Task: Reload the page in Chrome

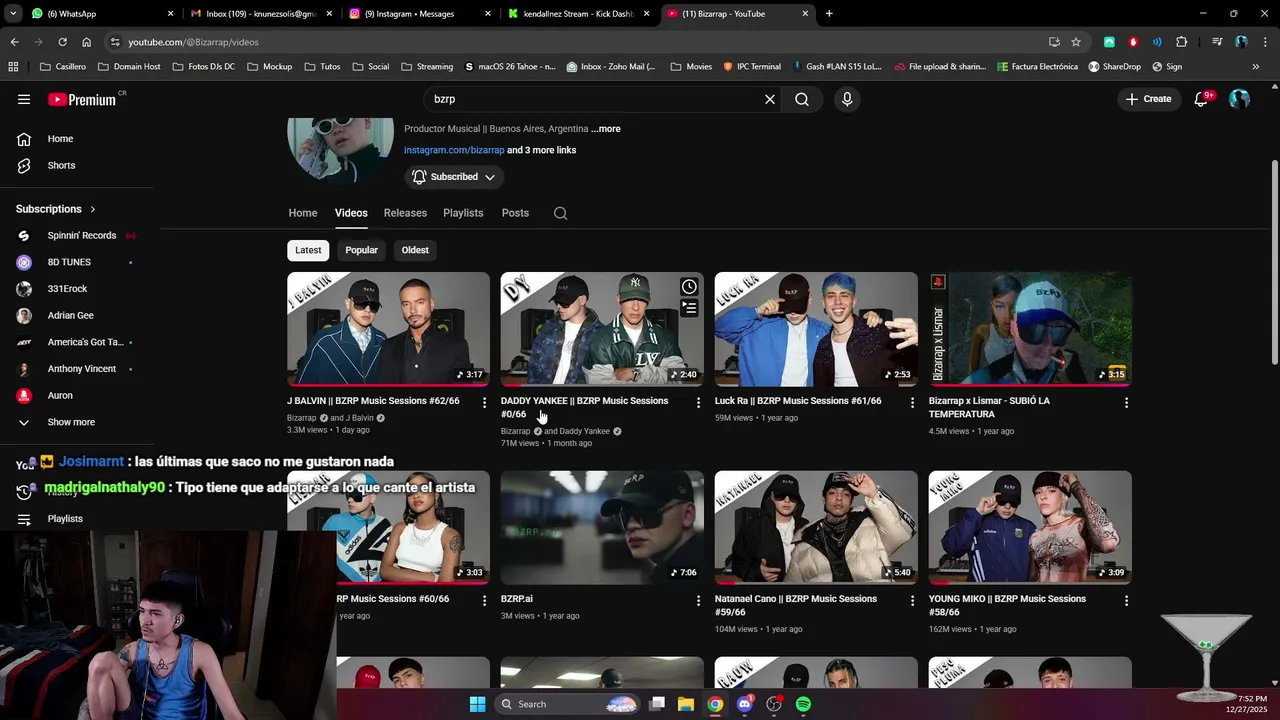Action: [x=62, y=42]
